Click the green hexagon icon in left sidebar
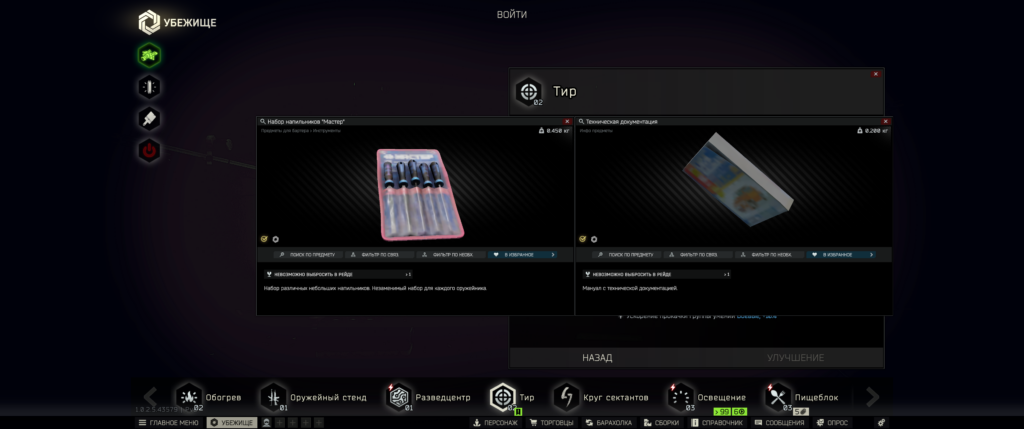 pyautogui.click(x=149, y=55)
